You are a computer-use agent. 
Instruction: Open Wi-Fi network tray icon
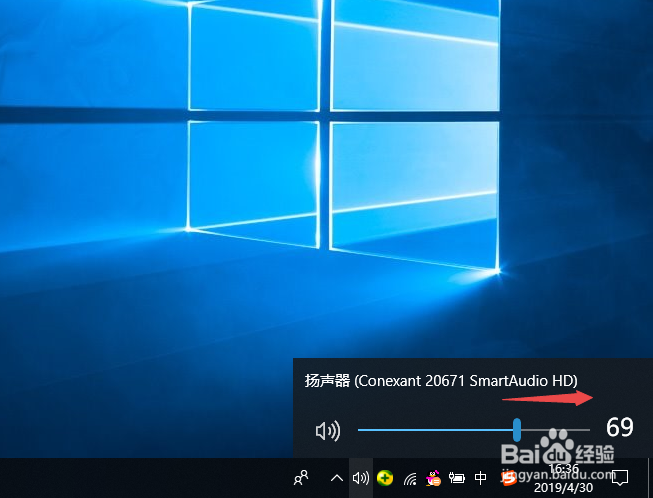(x=410, y=479)
